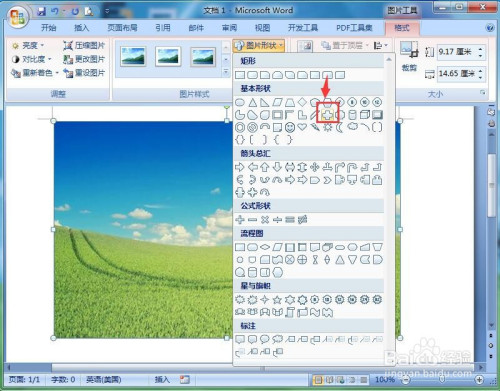Screen dimensions: 500x391
Task: Apply the first picture style thumbnail
Action: tap(133, 56)
